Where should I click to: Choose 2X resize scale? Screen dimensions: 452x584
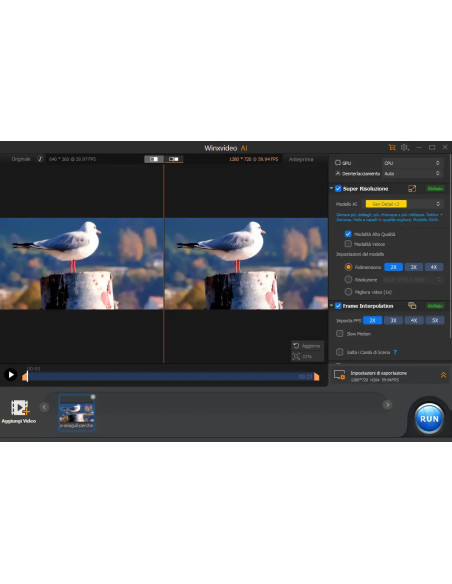pyautogui.click(x=394, y=267)
